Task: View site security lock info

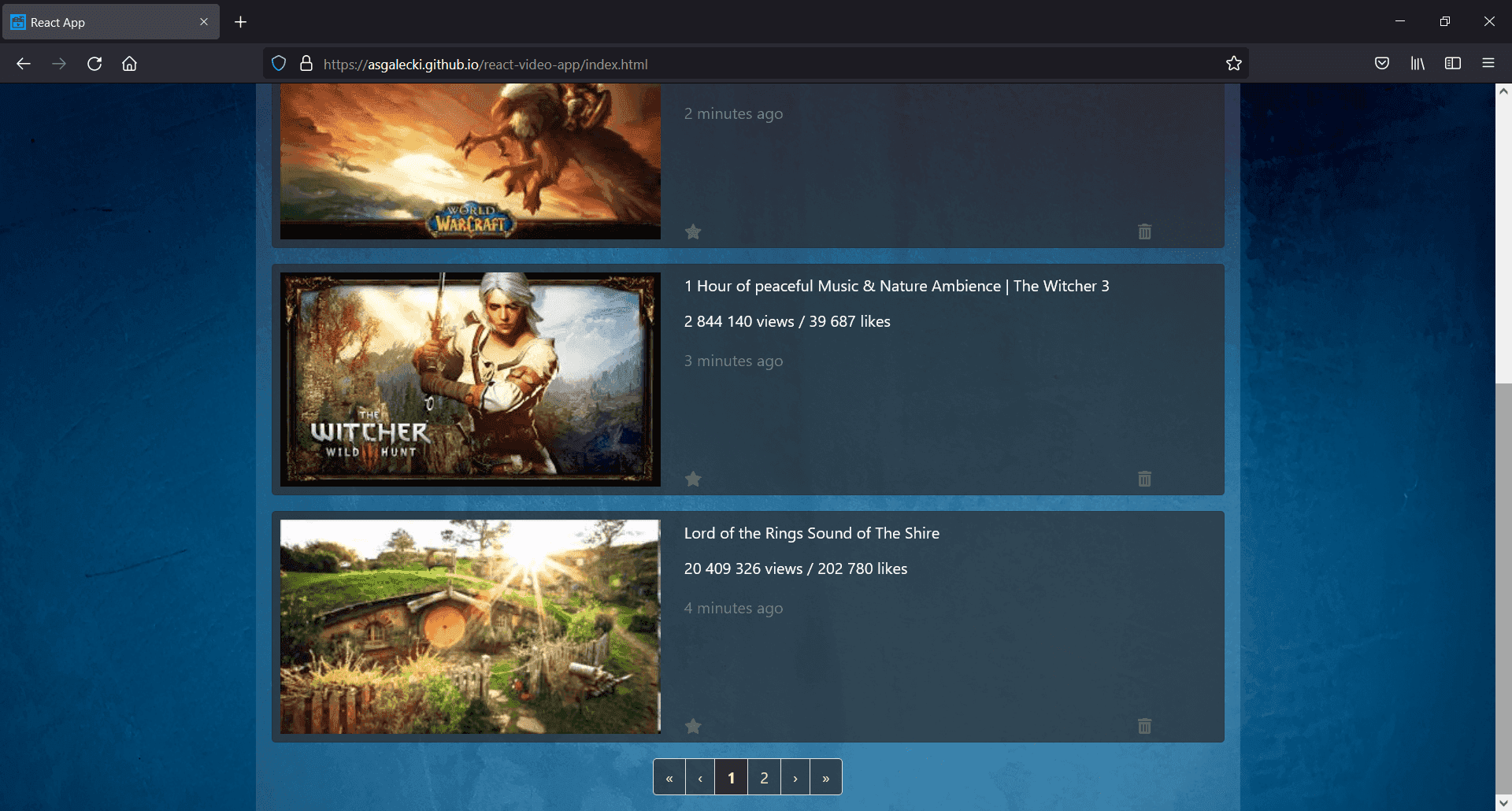Action: (306, 64)
